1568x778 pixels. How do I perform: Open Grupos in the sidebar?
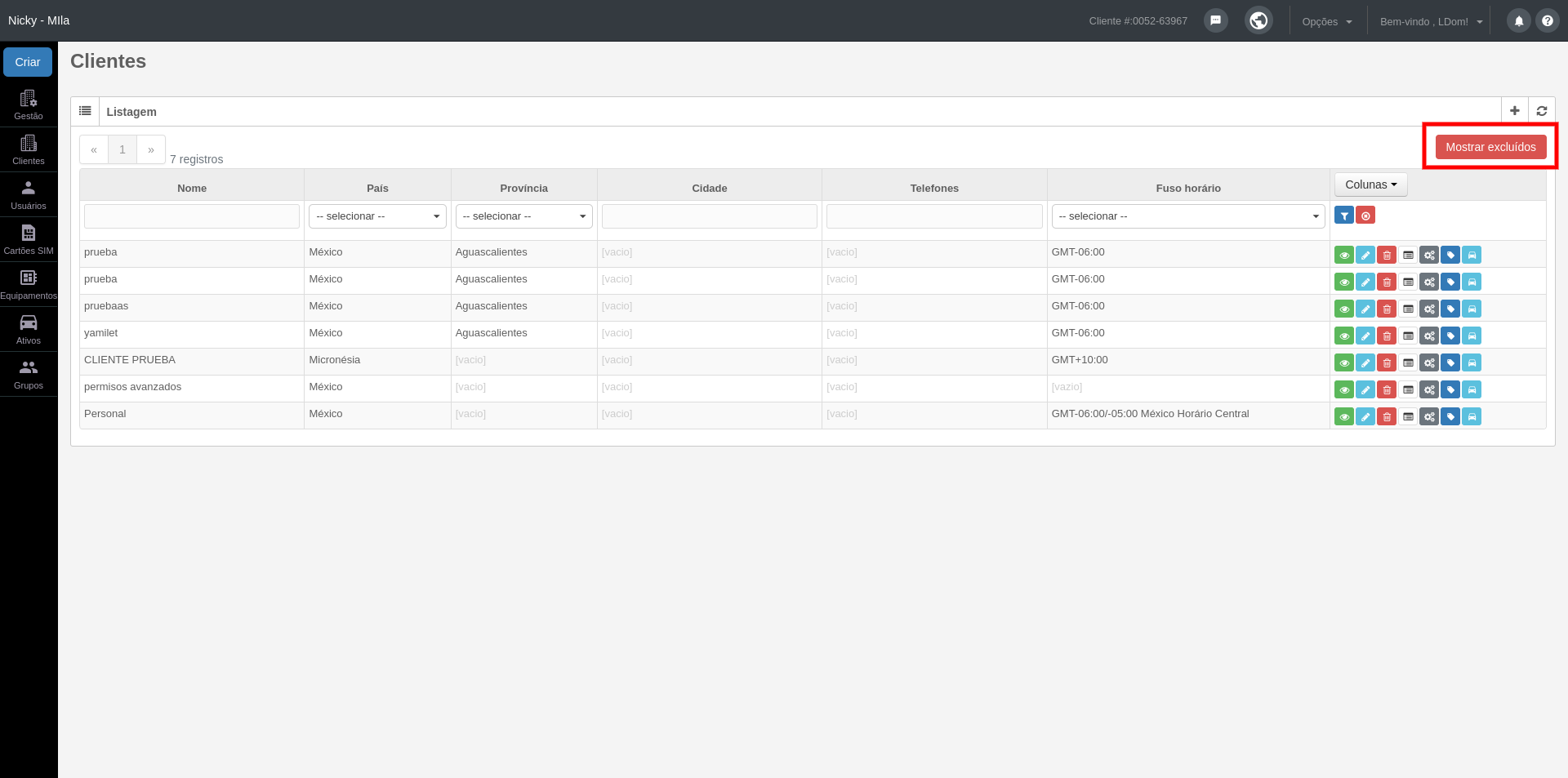click(29, 375)
